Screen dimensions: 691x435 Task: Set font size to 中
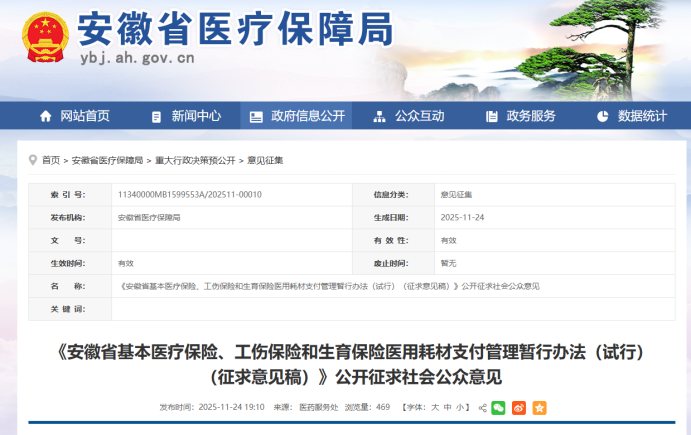(447, 407)
